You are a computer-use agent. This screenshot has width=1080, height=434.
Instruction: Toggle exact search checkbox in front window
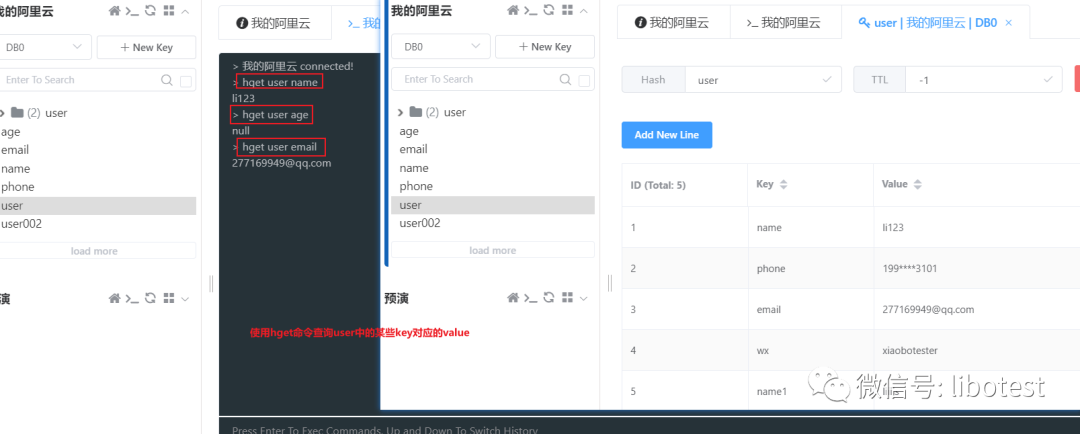584,81
